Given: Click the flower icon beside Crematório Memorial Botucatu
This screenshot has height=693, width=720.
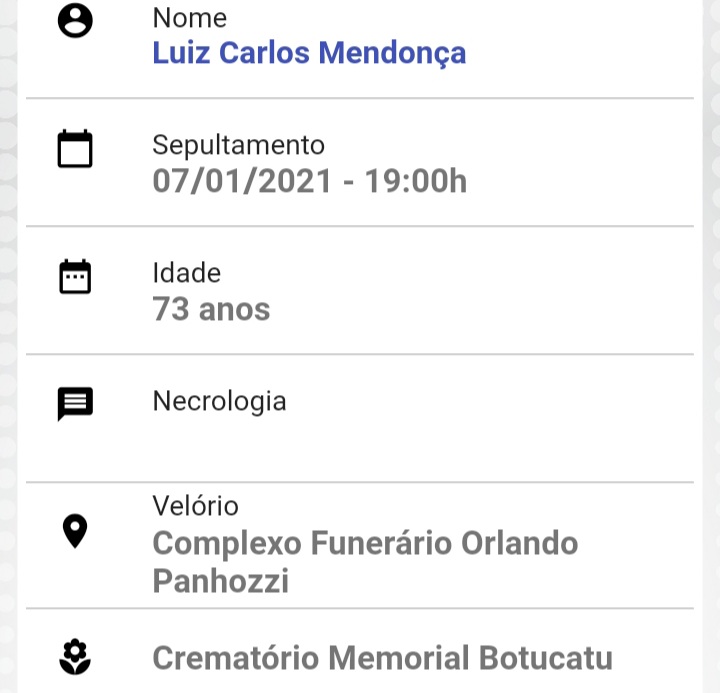Looking at the screenshot, I should tap(75, 657).
